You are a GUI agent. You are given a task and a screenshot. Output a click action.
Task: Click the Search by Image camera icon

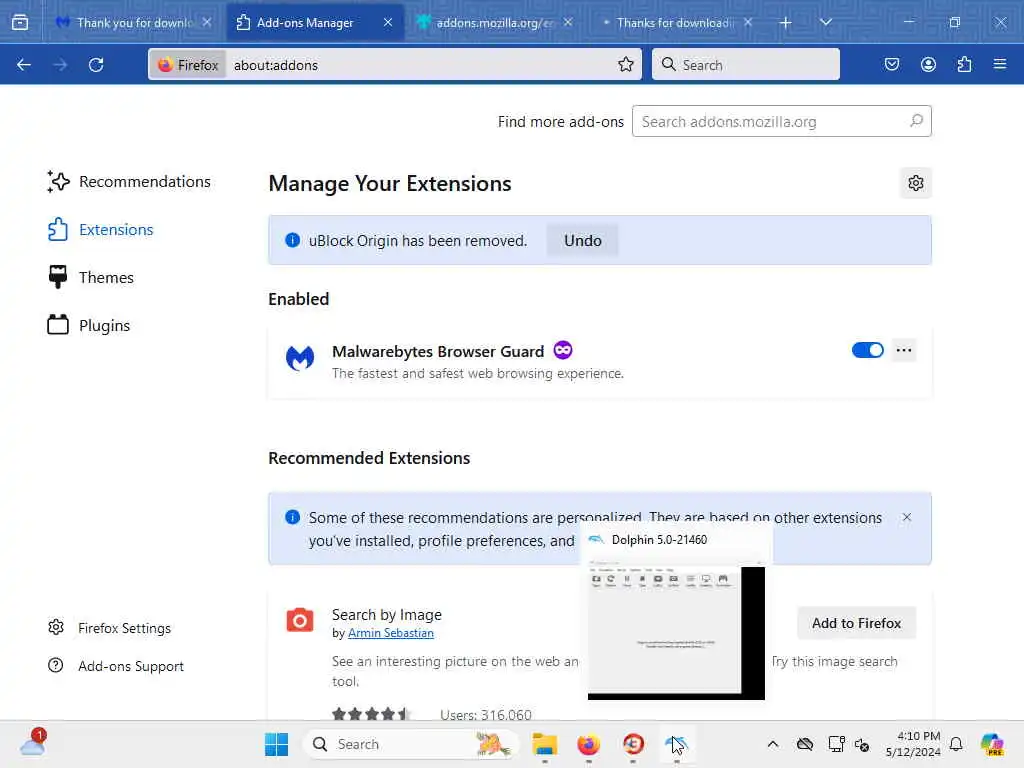coord(300,620)
